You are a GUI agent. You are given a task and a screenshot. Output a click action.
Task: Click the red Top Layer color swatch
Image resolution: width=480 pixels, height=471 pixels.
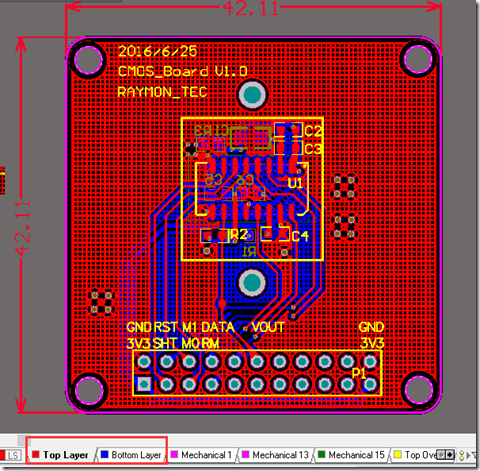36,455
